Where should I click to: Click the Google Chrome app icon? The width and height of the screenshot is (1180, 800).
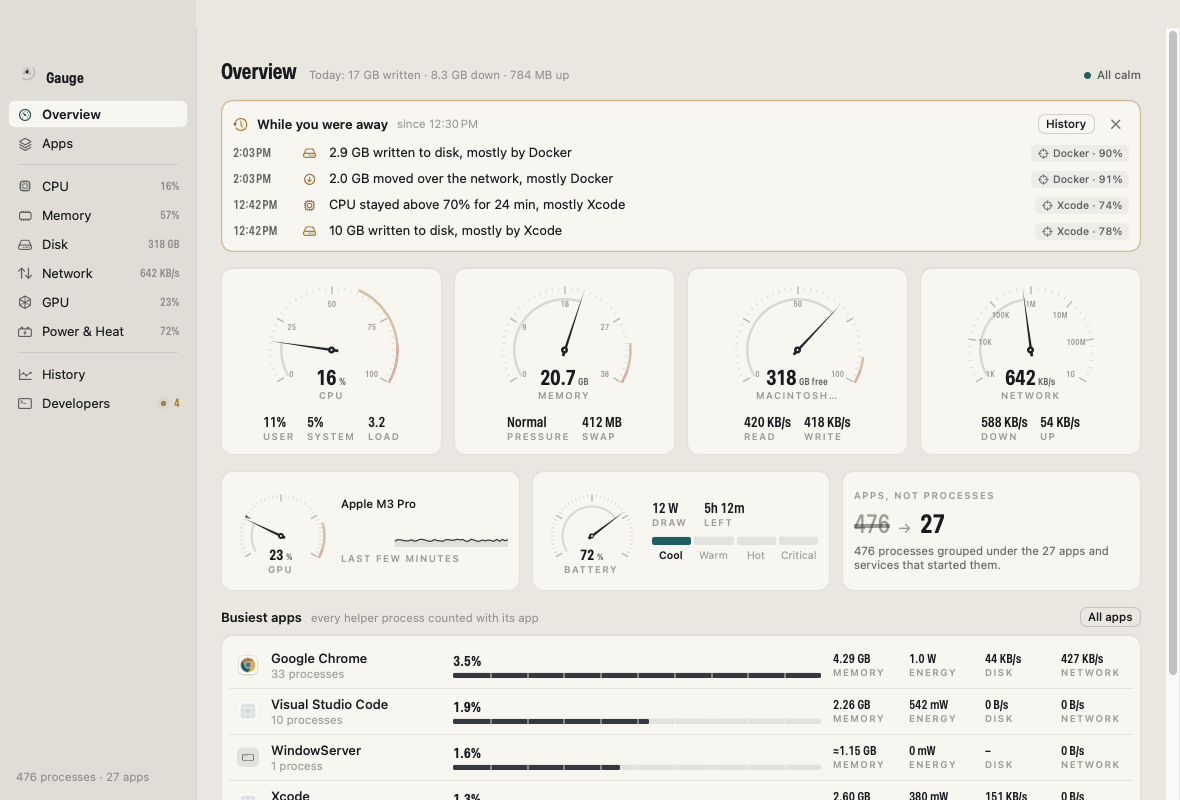tap(248, 665)
